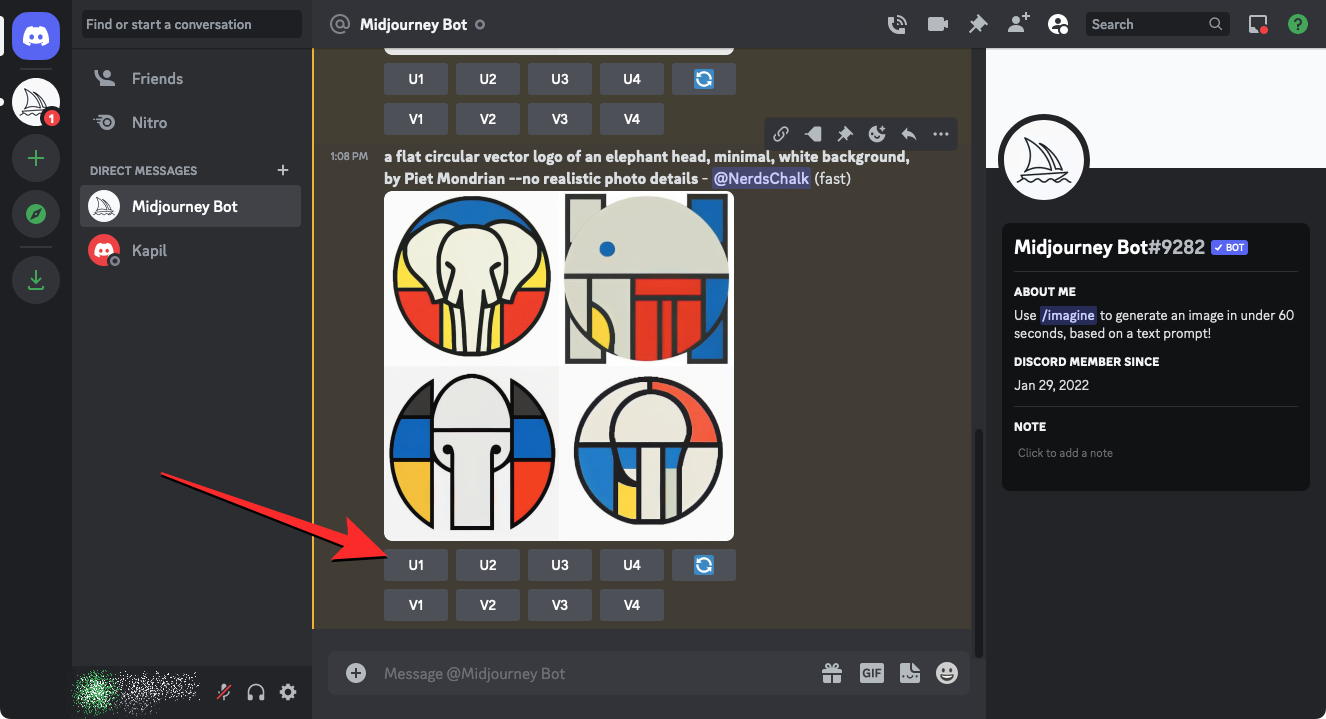Viewport: 1326px width, 719px height.
Task: Click Add a Server plus icon
Action: [36, 158]
